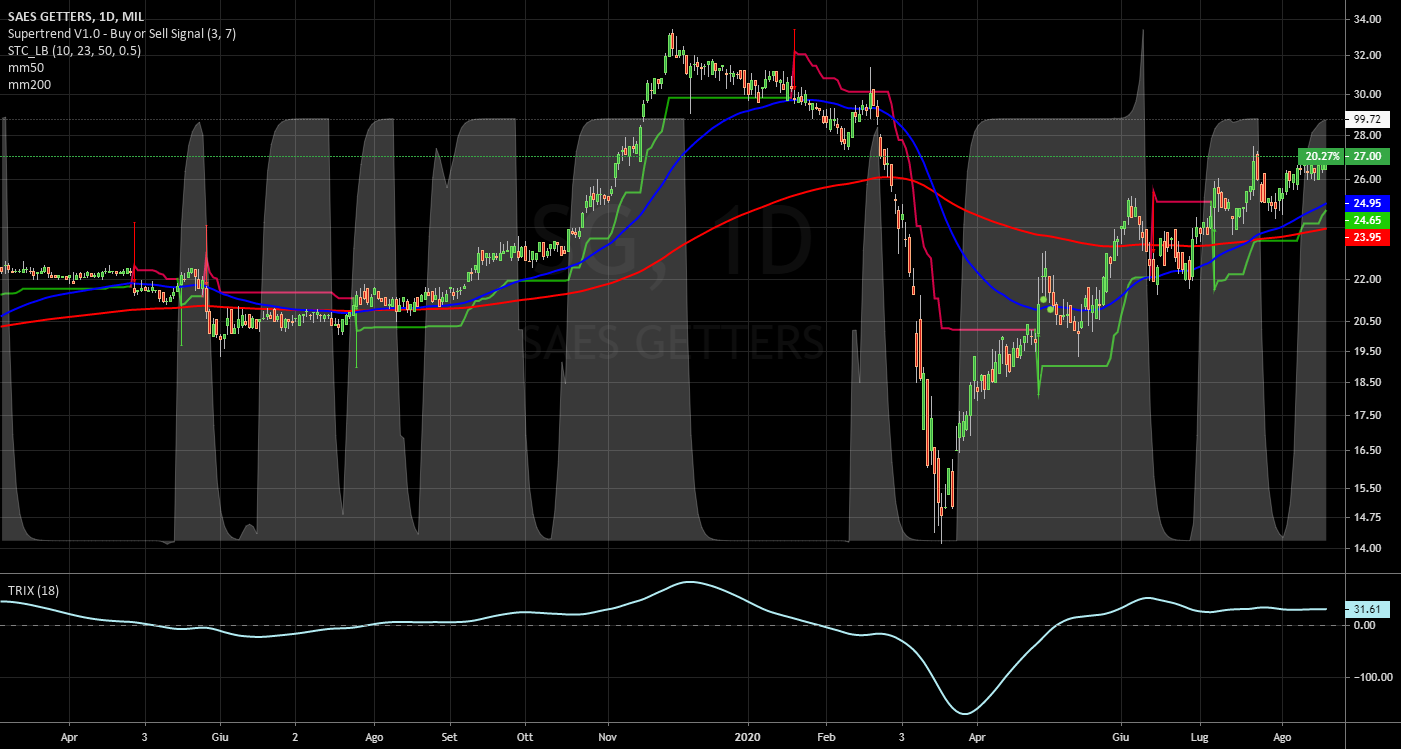The image size is (1401, 749).
Task: Click the 20.27% percentage label
Action: (1322, 156)
